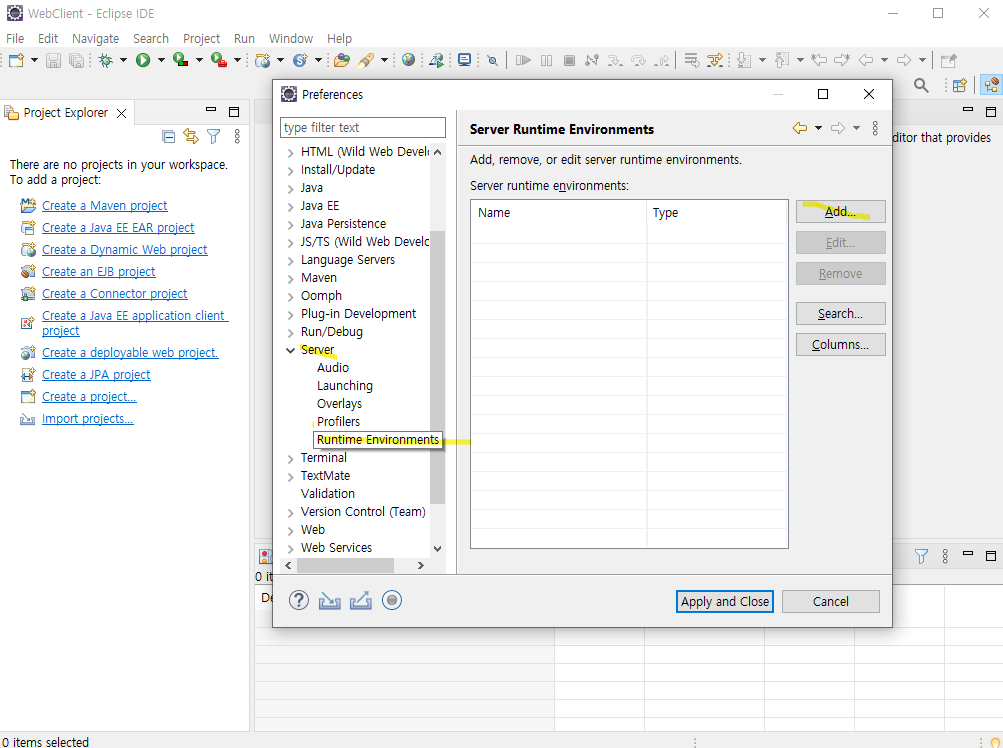This screenshot has height=748, width=1003.
Task: Click the Create a Maven project link
Action: (104, 205)
